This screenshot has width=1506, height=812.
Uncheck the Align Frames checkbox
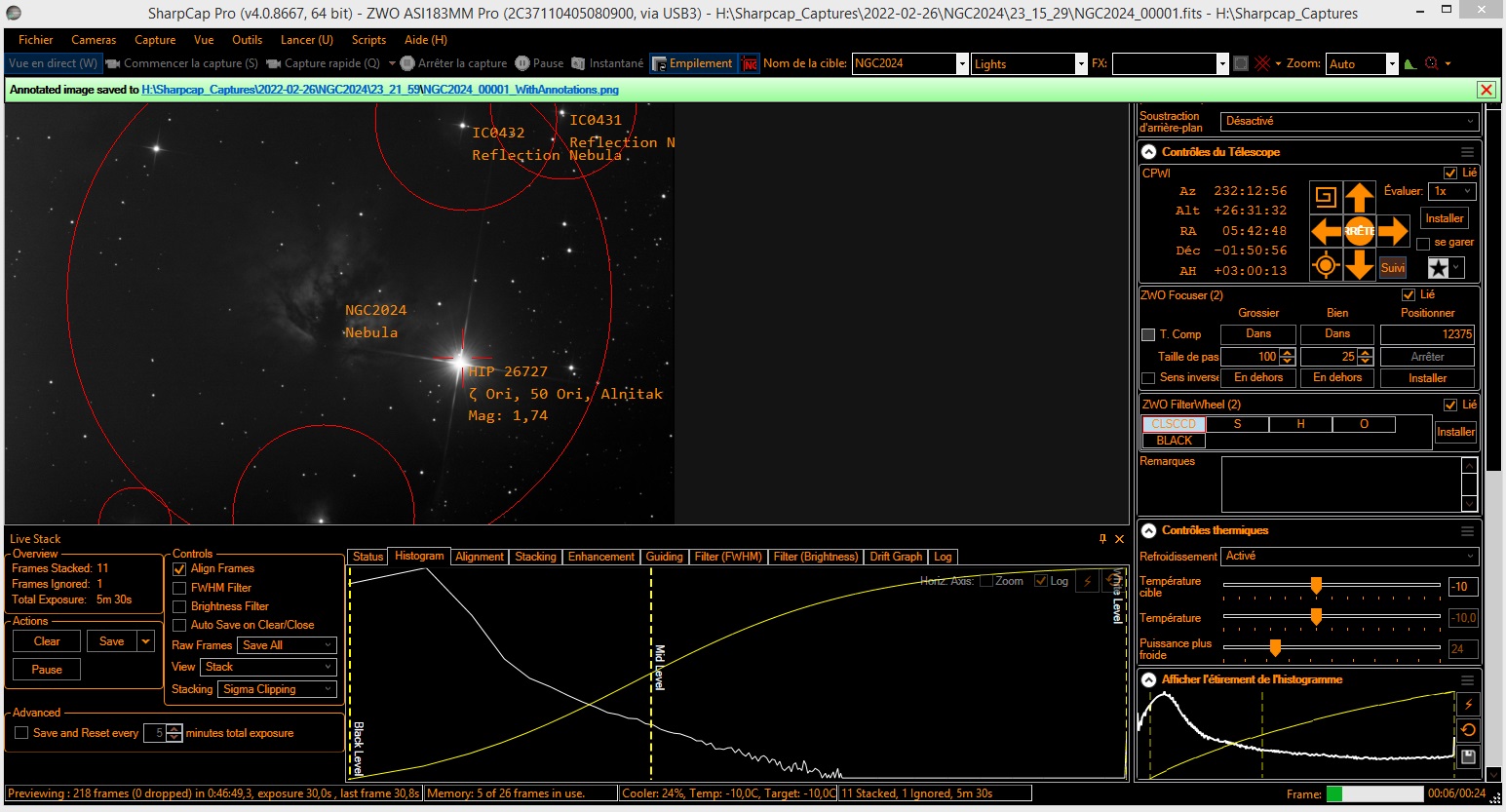click(179, 569)
